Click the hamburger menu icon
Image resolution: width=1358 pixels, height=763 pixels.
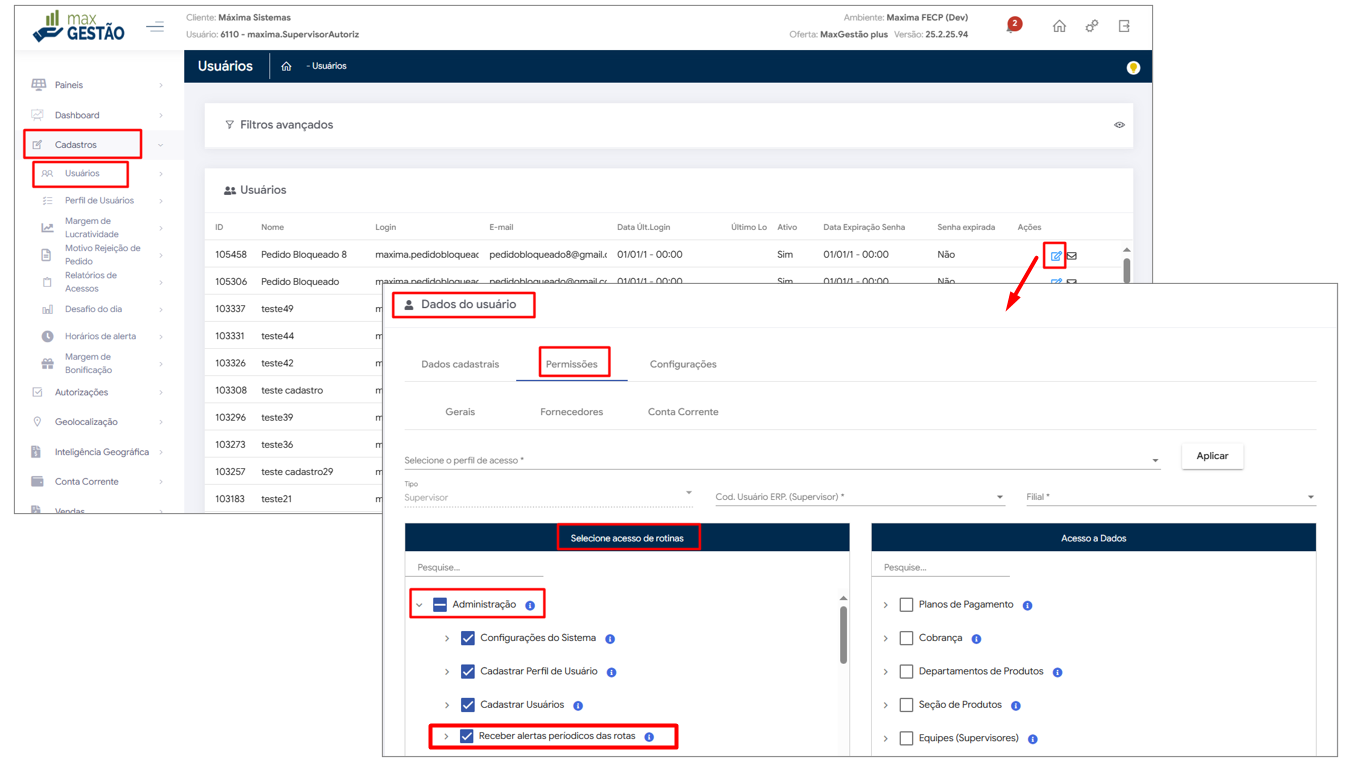click(155, 27)
